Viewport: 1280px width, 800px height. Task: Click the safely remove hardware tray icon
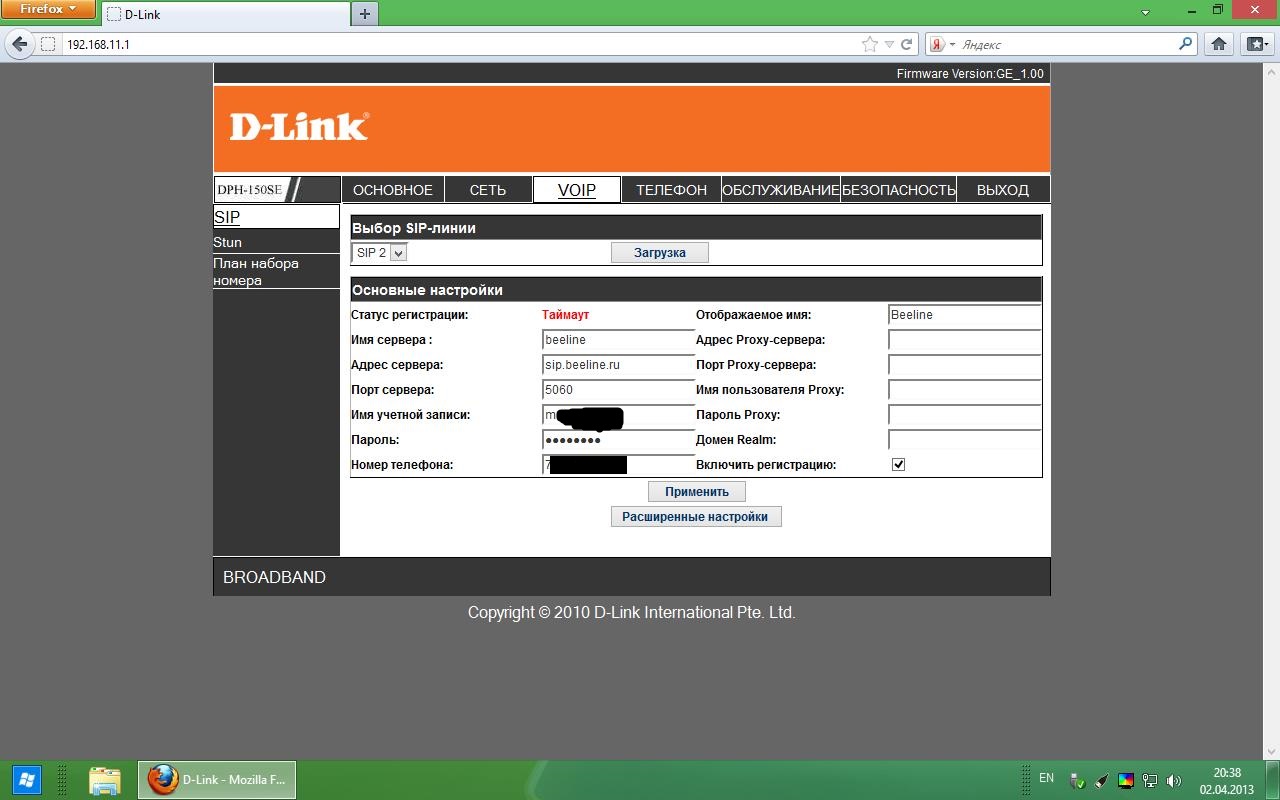(1077, 780)
